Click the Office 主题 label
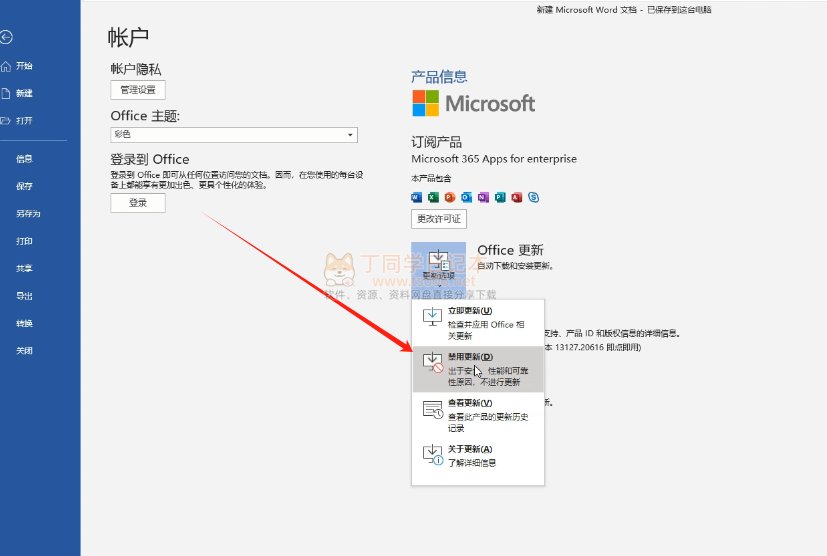Image resolution: width=827 pixels, height=556 pixels. [145, 116]
